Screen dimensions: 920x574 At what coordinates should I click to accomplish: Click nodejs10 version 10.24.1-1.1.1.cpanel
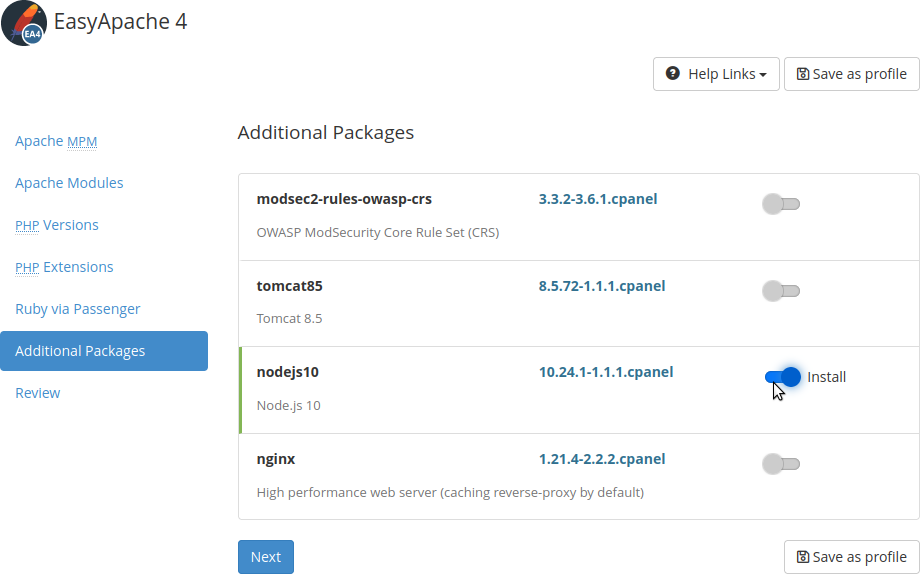point(606,372)
